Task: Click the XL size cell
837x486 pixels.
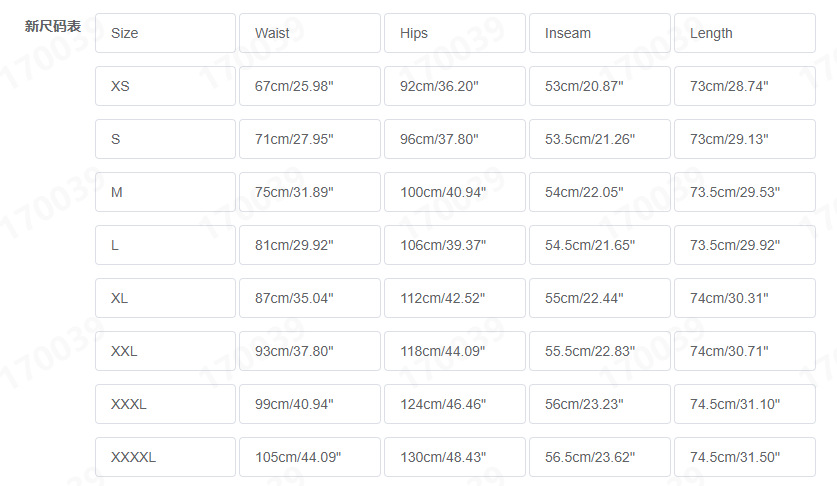Action: pyautogui.click(x=165, y=298)
